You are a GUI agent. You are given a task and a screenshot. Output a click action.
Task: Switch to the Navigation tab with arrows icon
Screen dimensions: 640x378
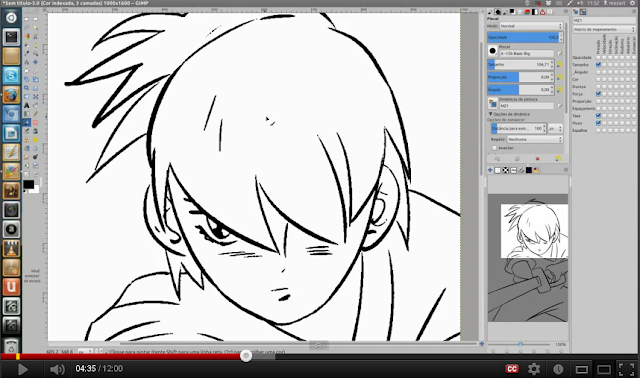[490, 170]
